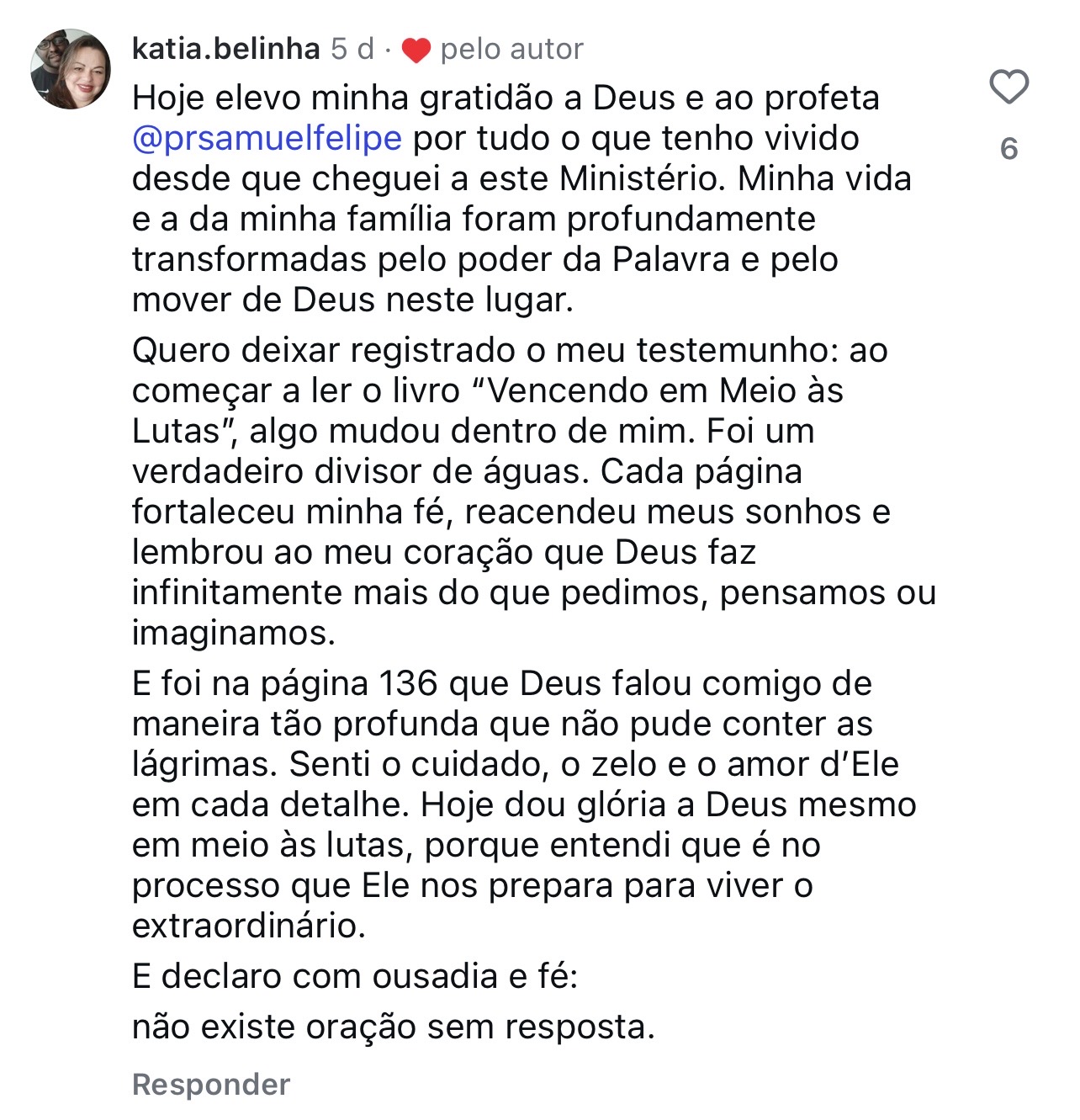This screenshot has width=1080, height=1120.
Task: Click the phrase 'mover de Deus neste lugar.'
Action: (x=352, y=300)
